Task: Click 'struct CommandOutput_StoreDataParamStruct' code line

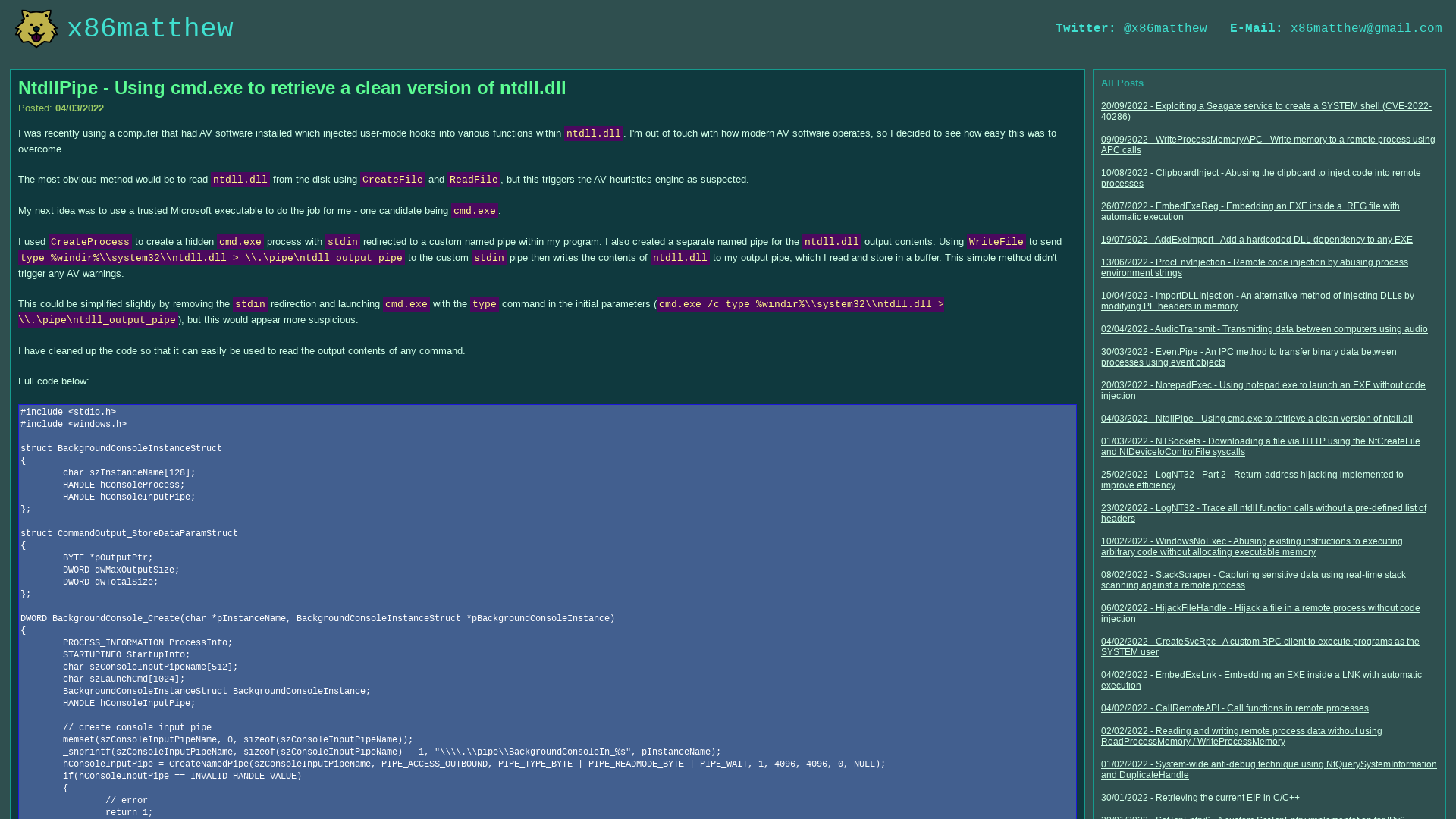Action: pyautogui.click(x=129, y=534)
